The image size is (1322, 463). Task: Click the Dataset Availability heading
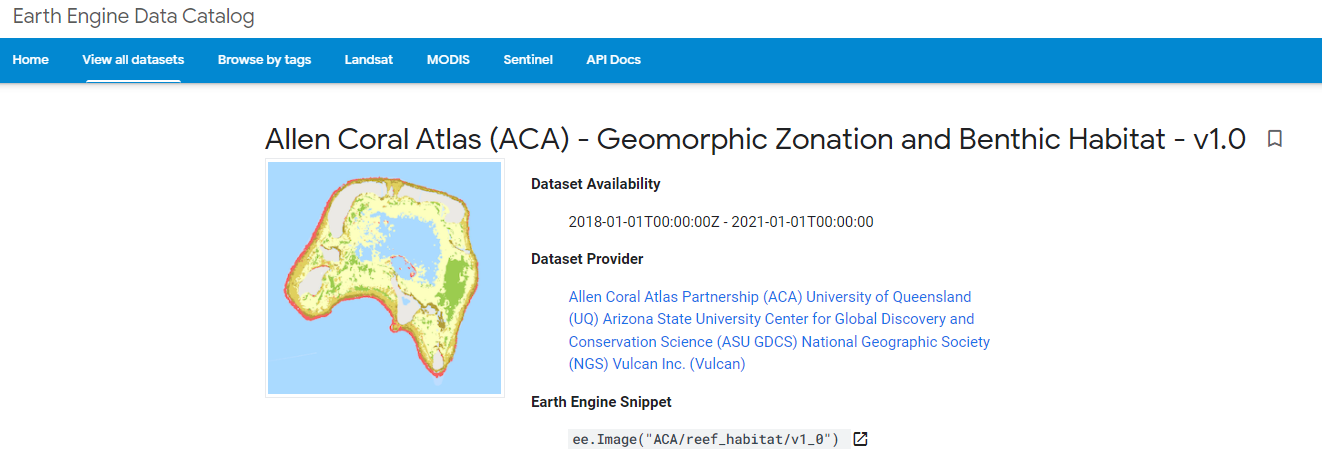coord(596,184)
